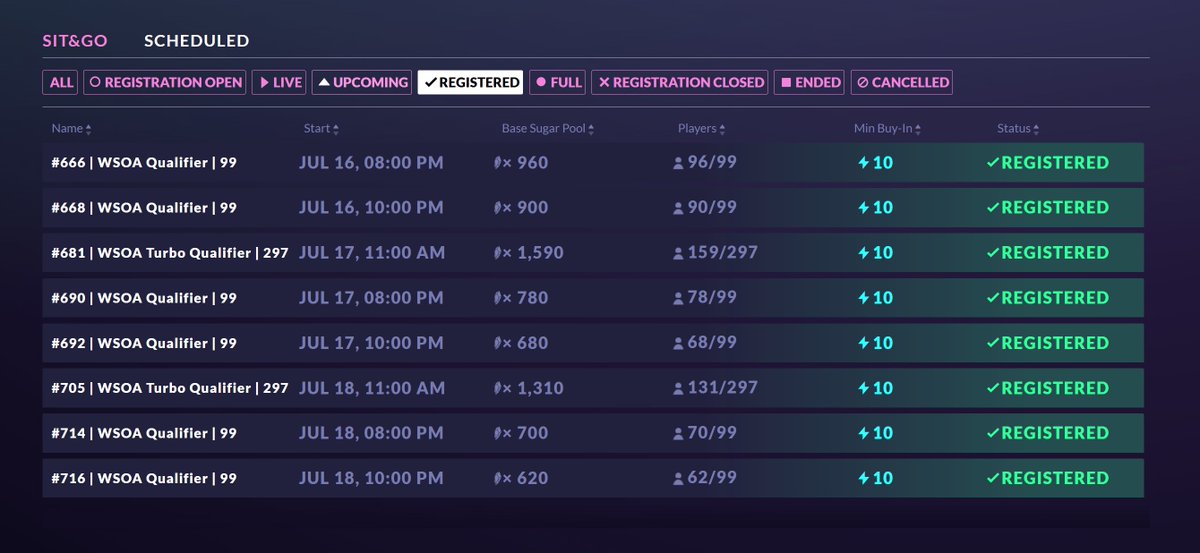1200x553 pixels.
Task: Filter by REGISTRATION OPEN
Action: [x=165, y=82]
